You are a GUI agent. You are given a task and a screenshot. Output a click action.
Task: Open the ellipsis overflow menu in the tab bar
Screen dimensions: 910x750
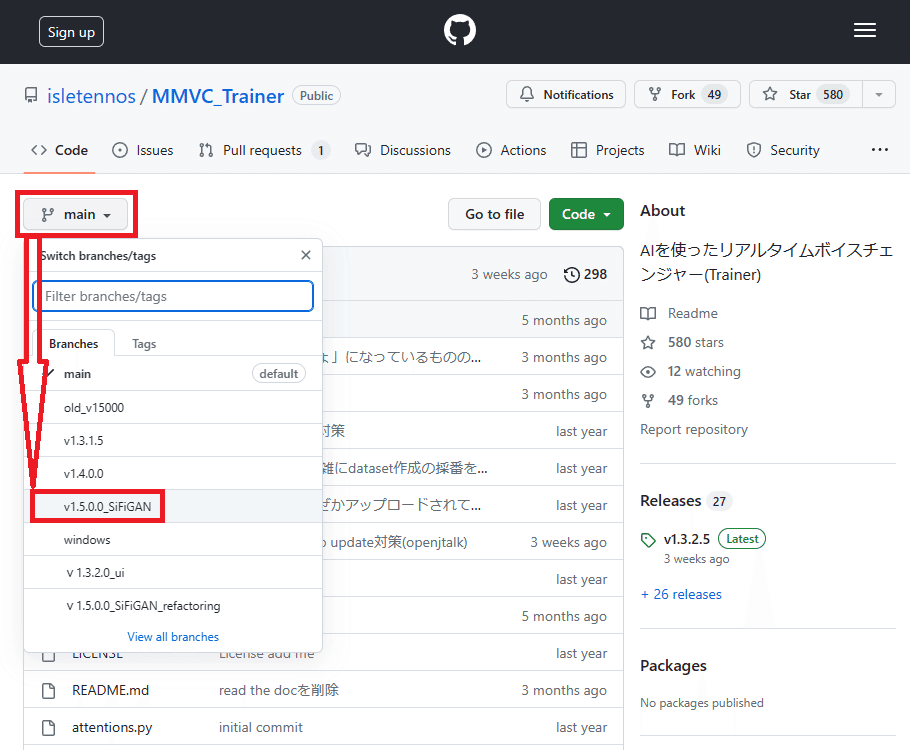(880, 149)
